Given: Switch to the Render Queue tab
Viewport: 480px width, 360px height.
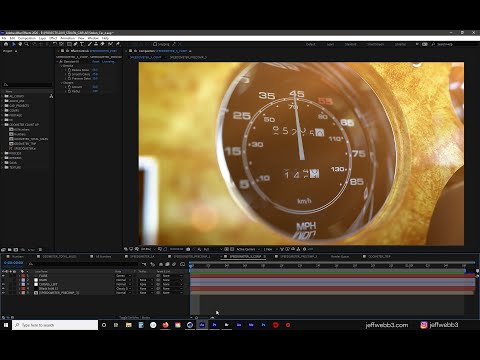Looking at the screenshot, I should coord(340,257).
